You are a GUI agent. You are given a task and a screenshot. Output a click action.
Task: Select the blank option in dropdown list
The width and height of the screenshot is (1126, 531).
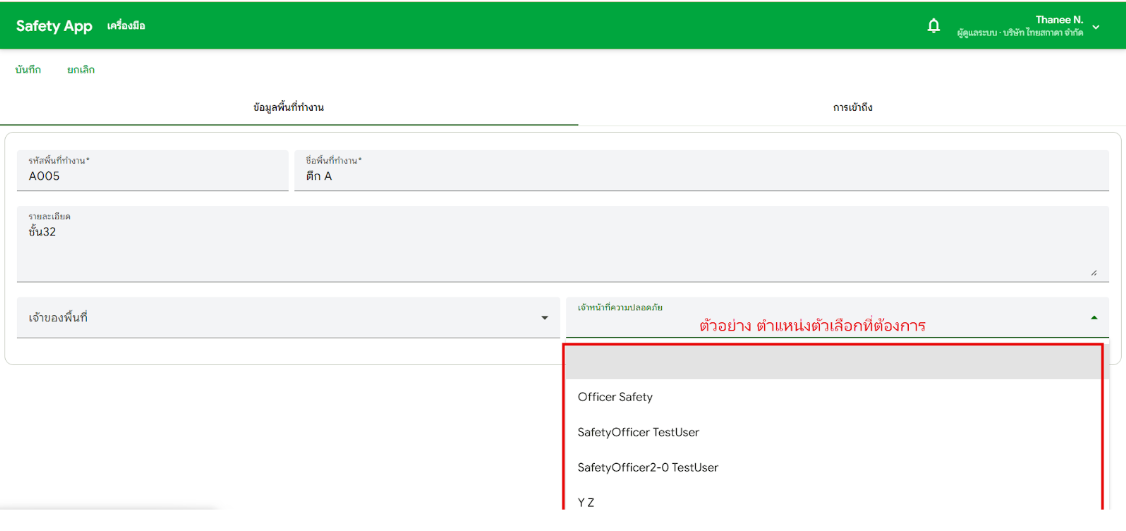coord(832,362)
